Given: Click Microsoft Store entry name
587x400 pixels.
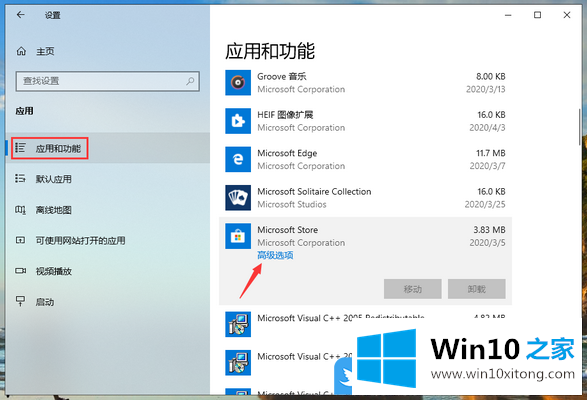Looking at the screenshot, I should 288,230.
